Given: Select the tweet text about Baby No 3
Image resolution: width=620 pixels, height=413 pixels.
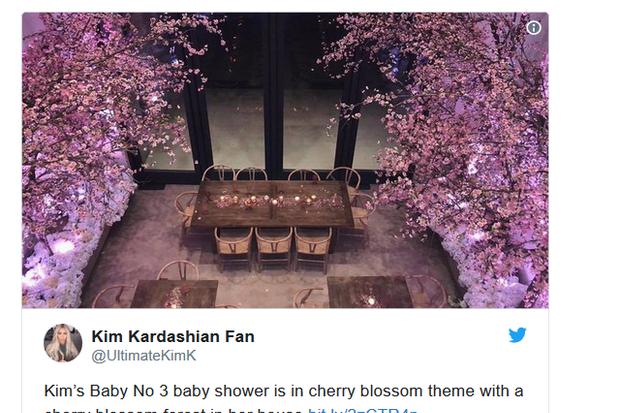Looking at the screenshot, I should (284, 399).
